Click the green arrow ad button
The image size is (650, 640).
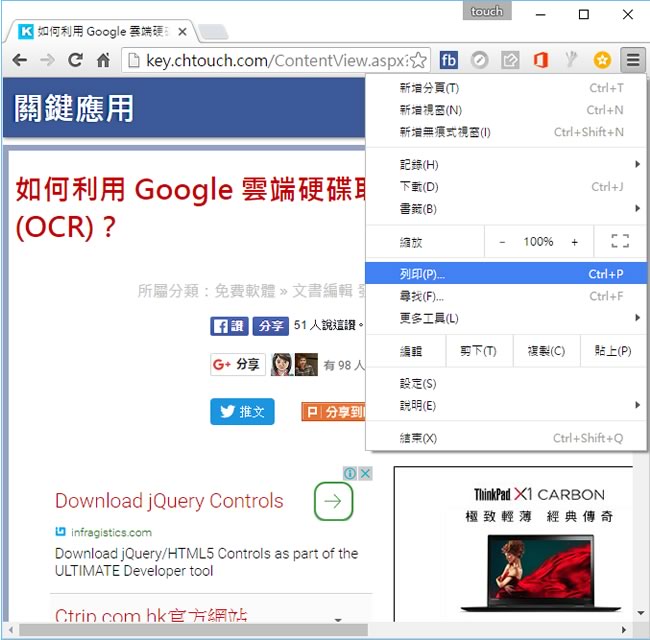tap(333, 501)
